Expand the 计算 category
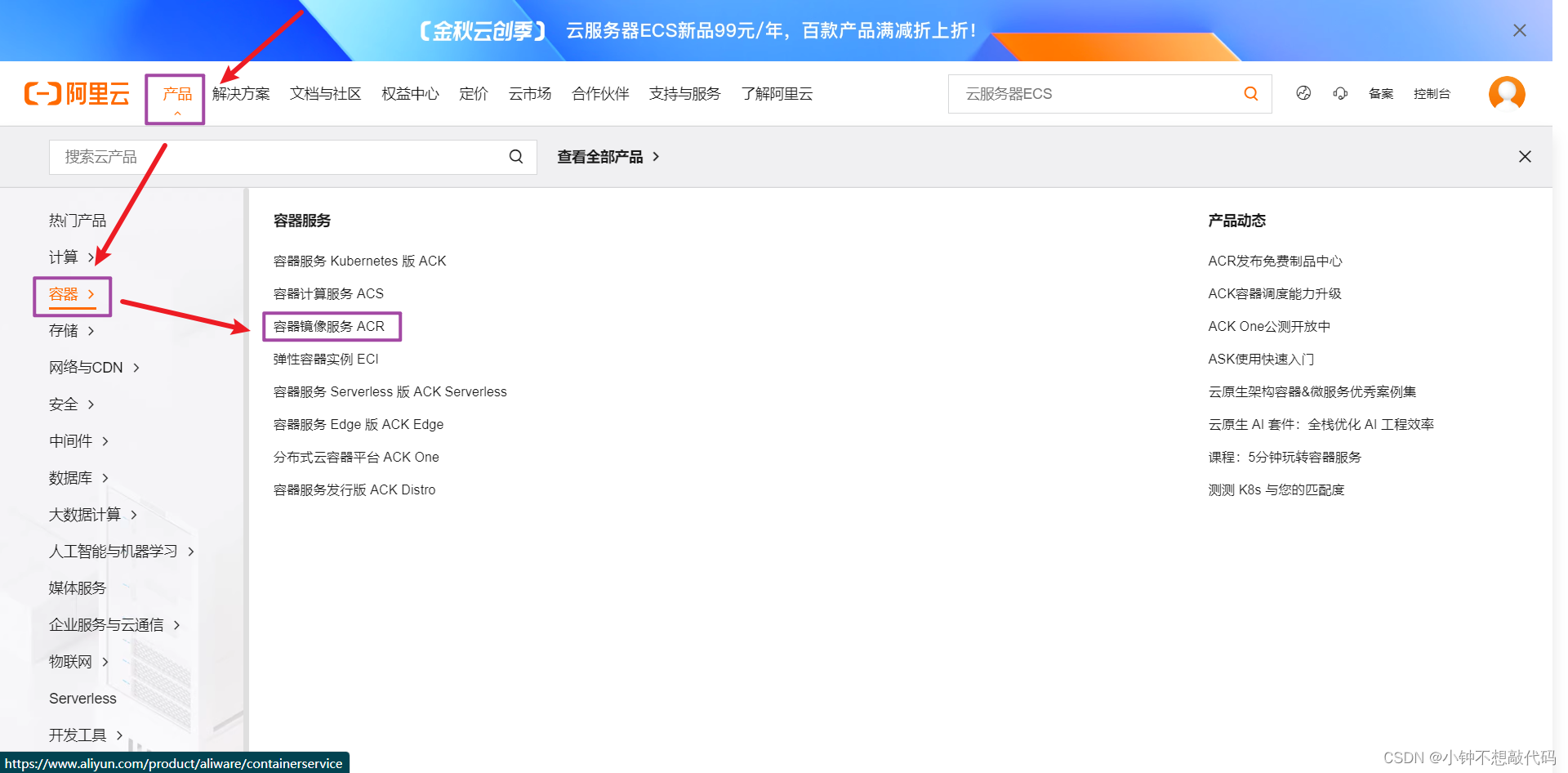 72,257
